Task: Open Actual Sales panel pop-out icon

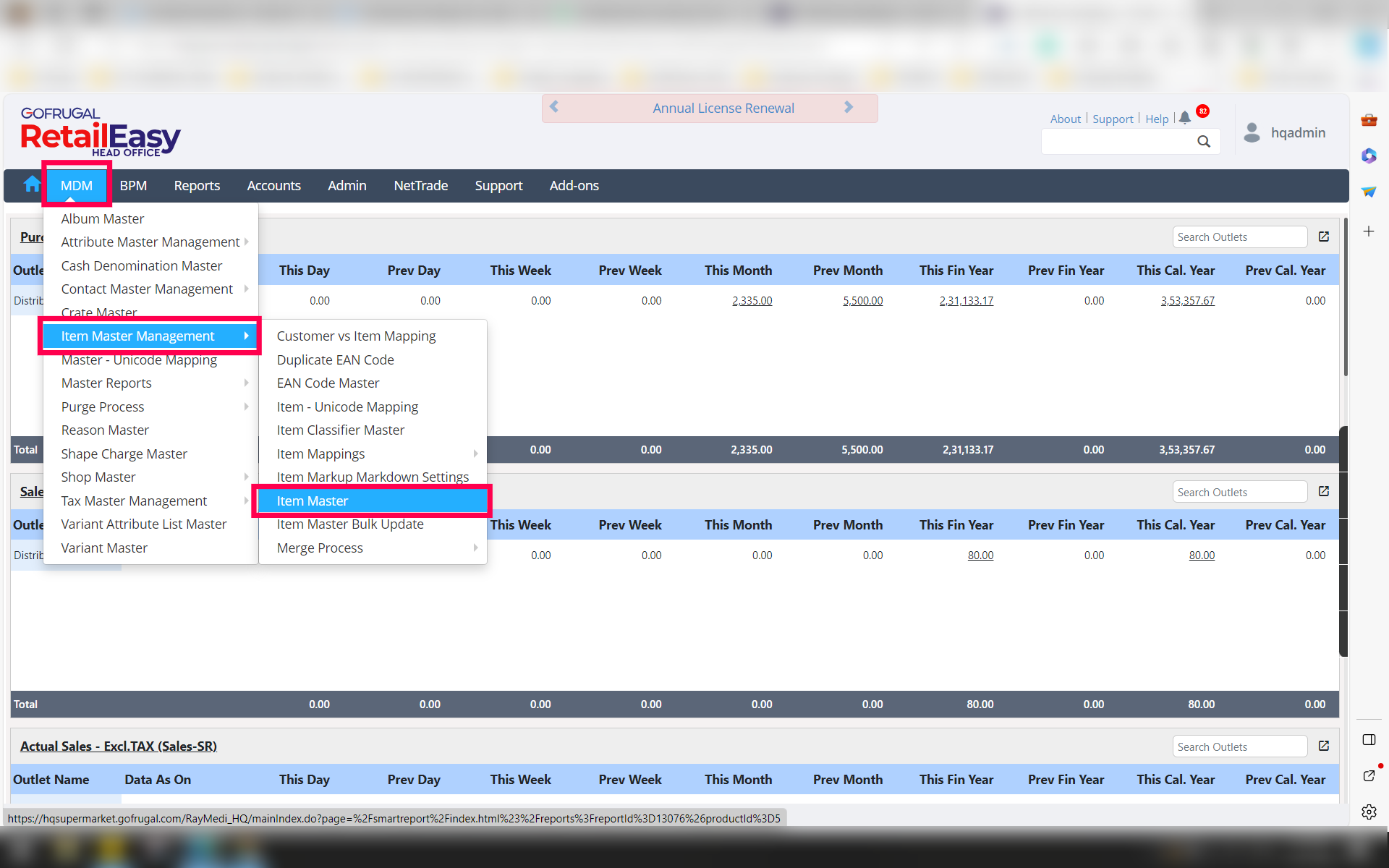Action: (x=1324, y=746)
